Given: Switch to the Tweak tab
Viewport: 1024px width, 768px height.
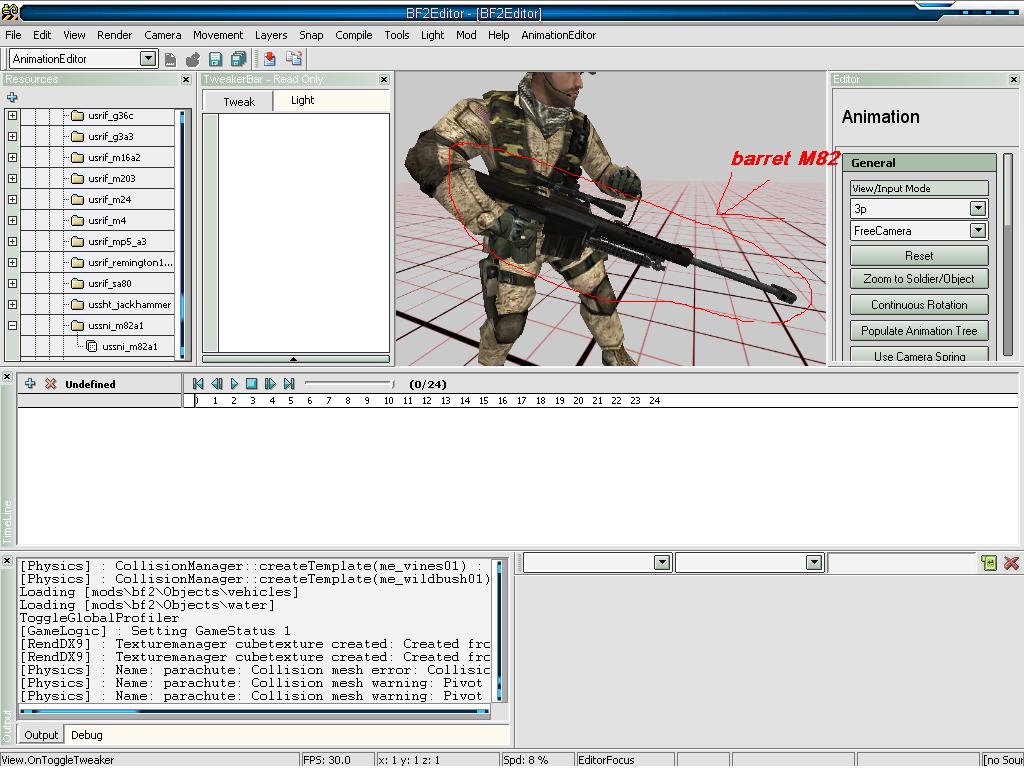Looking at the screenshot, I should (x=239, y=102).
